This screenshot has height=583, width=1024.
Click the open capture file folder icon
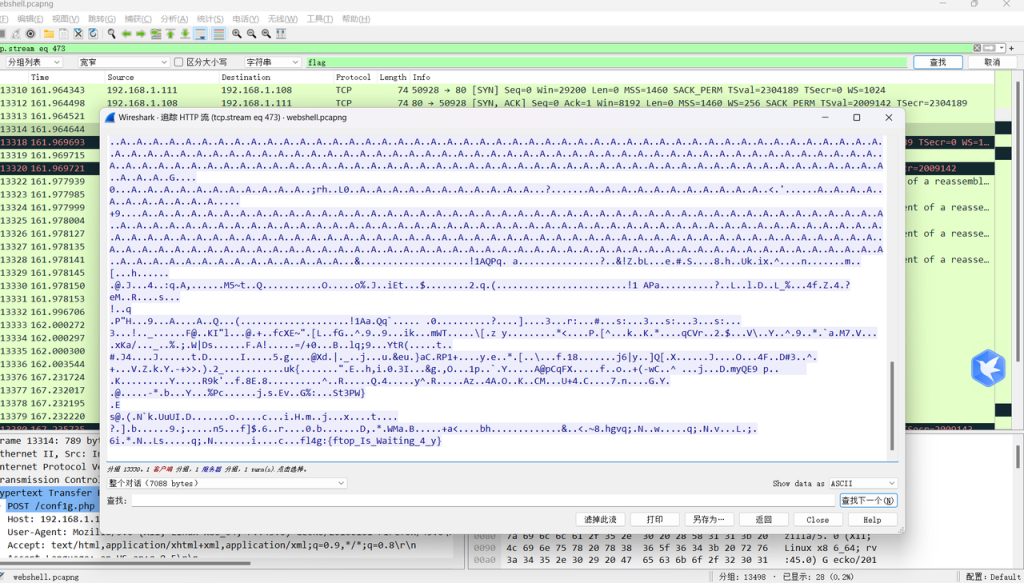(48, 33)
